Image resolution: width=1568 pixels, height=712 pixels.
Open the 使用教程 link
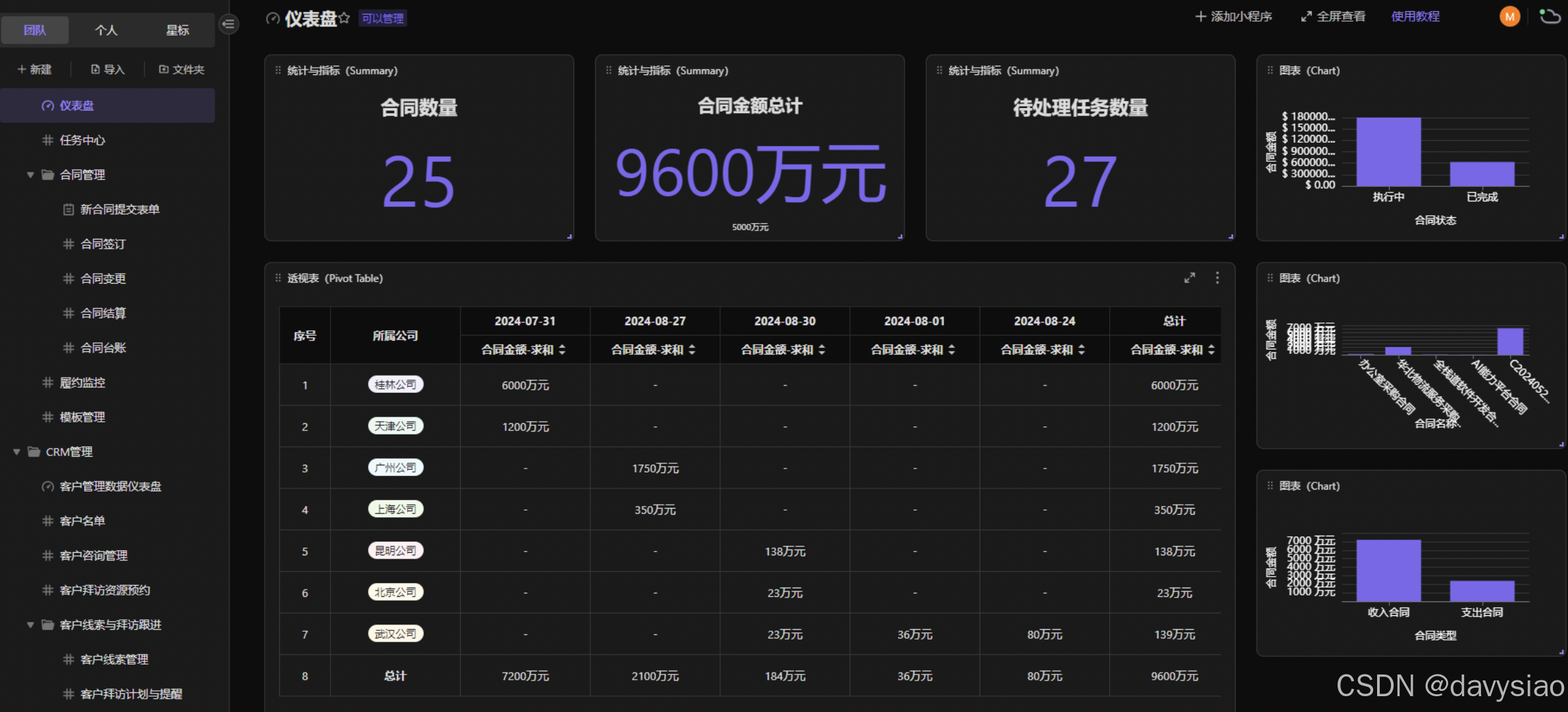[x=1415, y=16]
